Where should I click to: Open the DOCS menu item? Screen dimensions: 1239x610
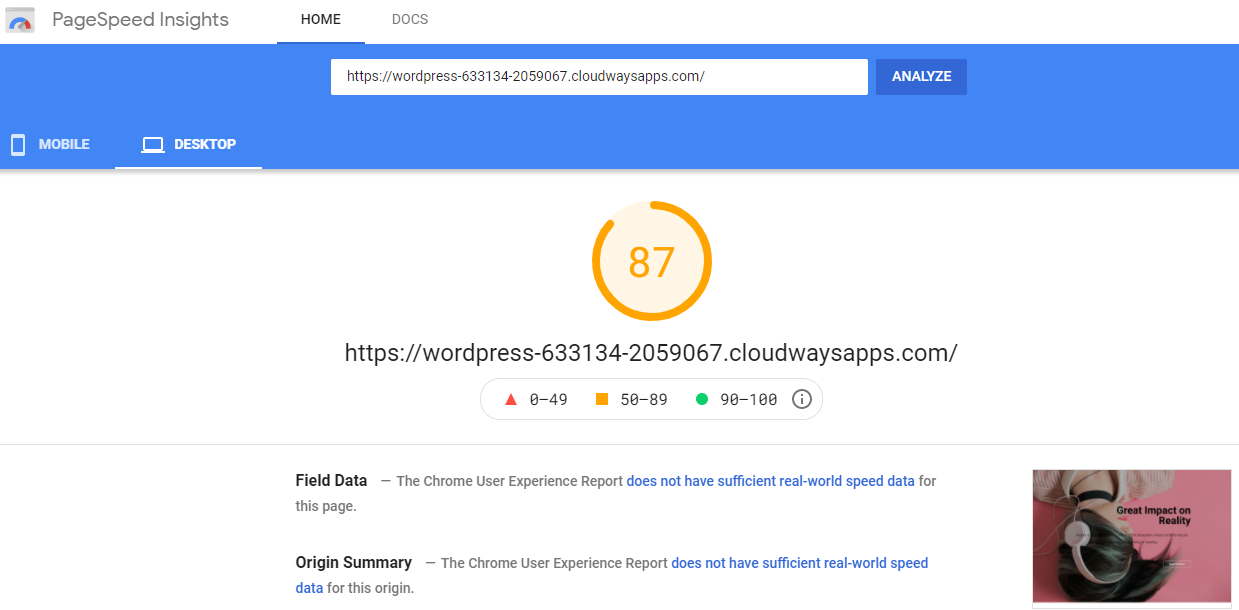click(409, 19)
